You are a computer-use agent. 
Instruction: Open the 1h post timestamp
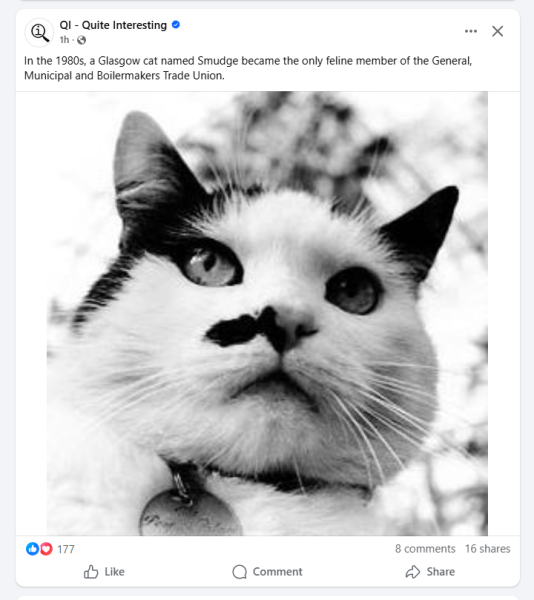tap(64, 40)
